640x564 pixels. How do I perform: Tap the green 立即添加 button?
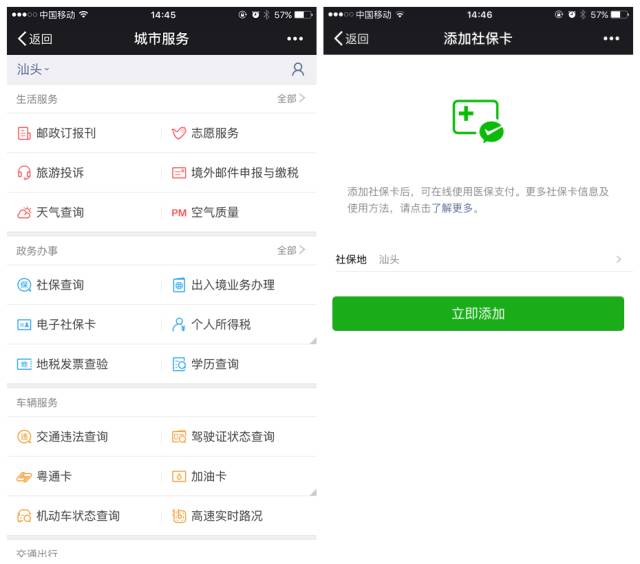click(478, 313)
